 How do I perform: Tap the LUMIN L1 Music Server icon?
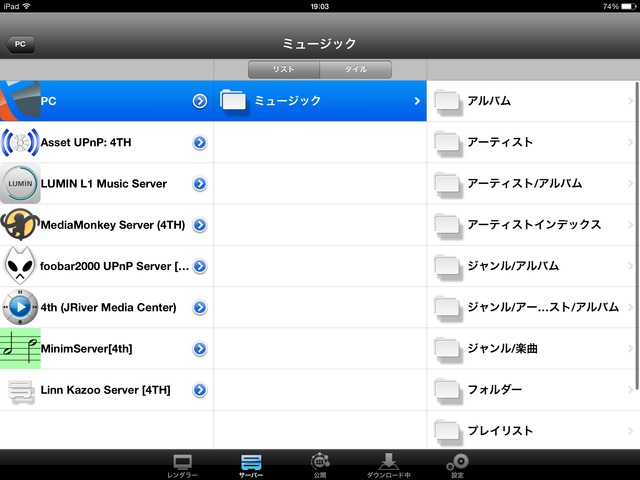(x=20, y=184)
